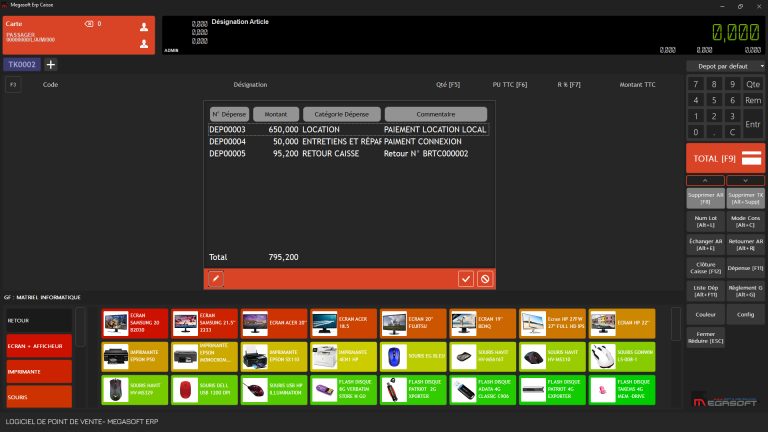
Task: Click Dépense [F11] button
Action: coord(745,268)
